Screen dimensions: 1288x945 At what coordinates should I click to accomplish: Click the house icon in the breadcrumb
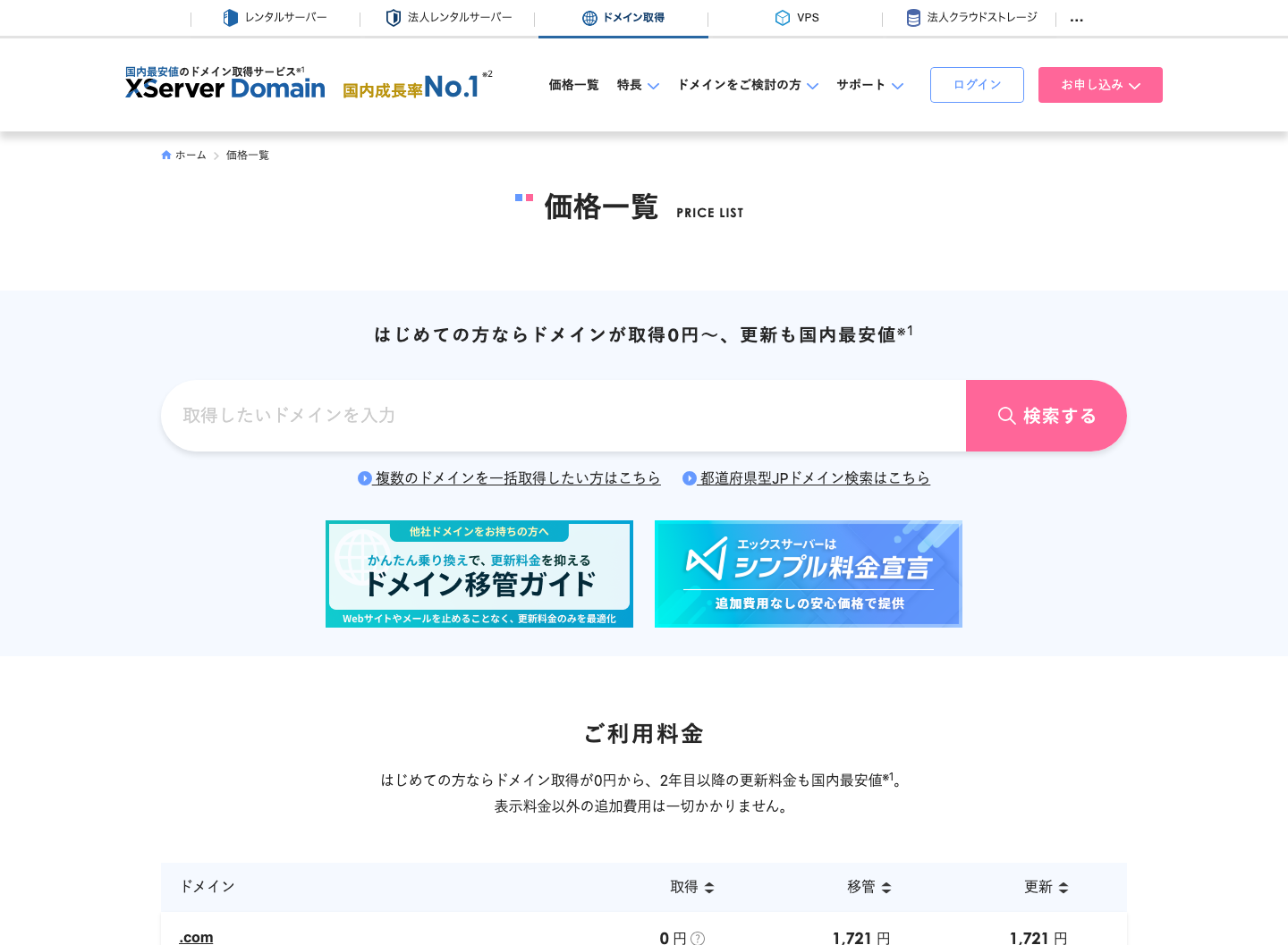[x=166, y=156]
